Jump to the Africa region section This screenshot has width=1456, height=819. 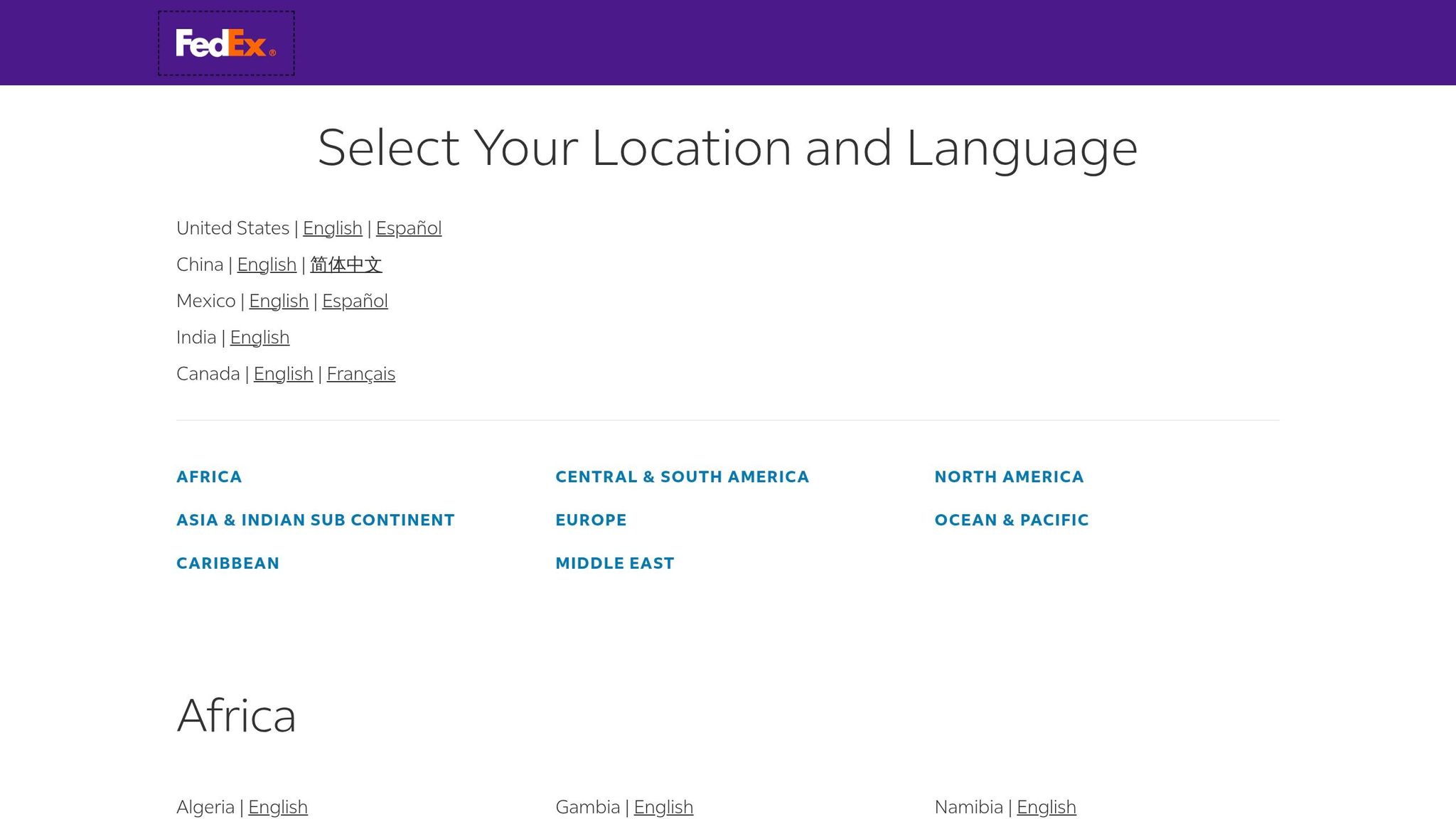click(209, 477)
